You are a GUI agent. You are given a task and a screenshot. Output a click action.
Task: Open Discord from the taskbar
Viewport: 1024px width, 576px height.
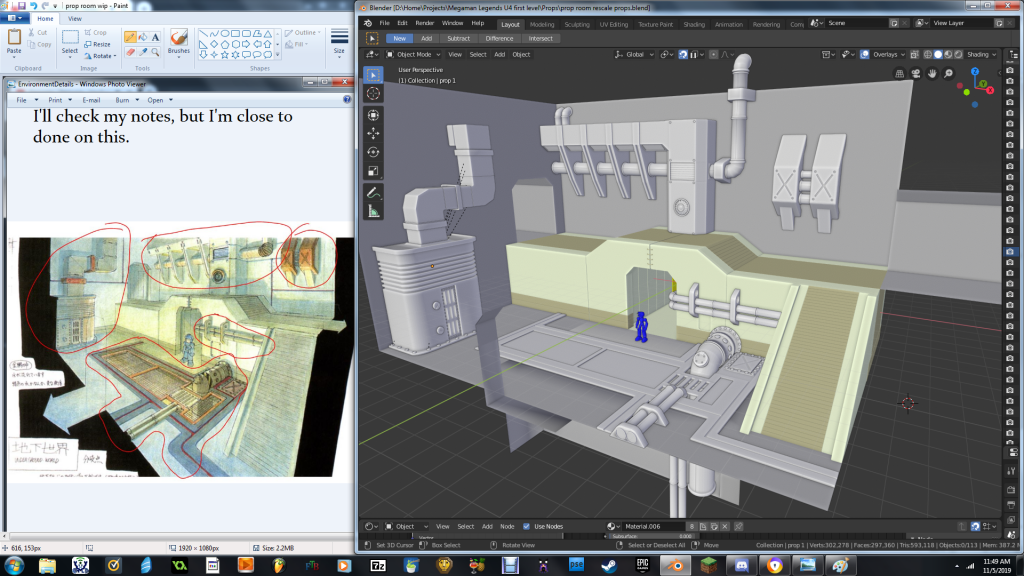click(x=742, y=565)
